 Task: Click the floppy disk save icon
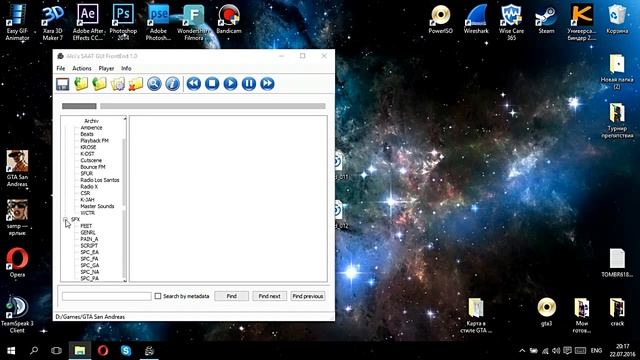(62, 84)
